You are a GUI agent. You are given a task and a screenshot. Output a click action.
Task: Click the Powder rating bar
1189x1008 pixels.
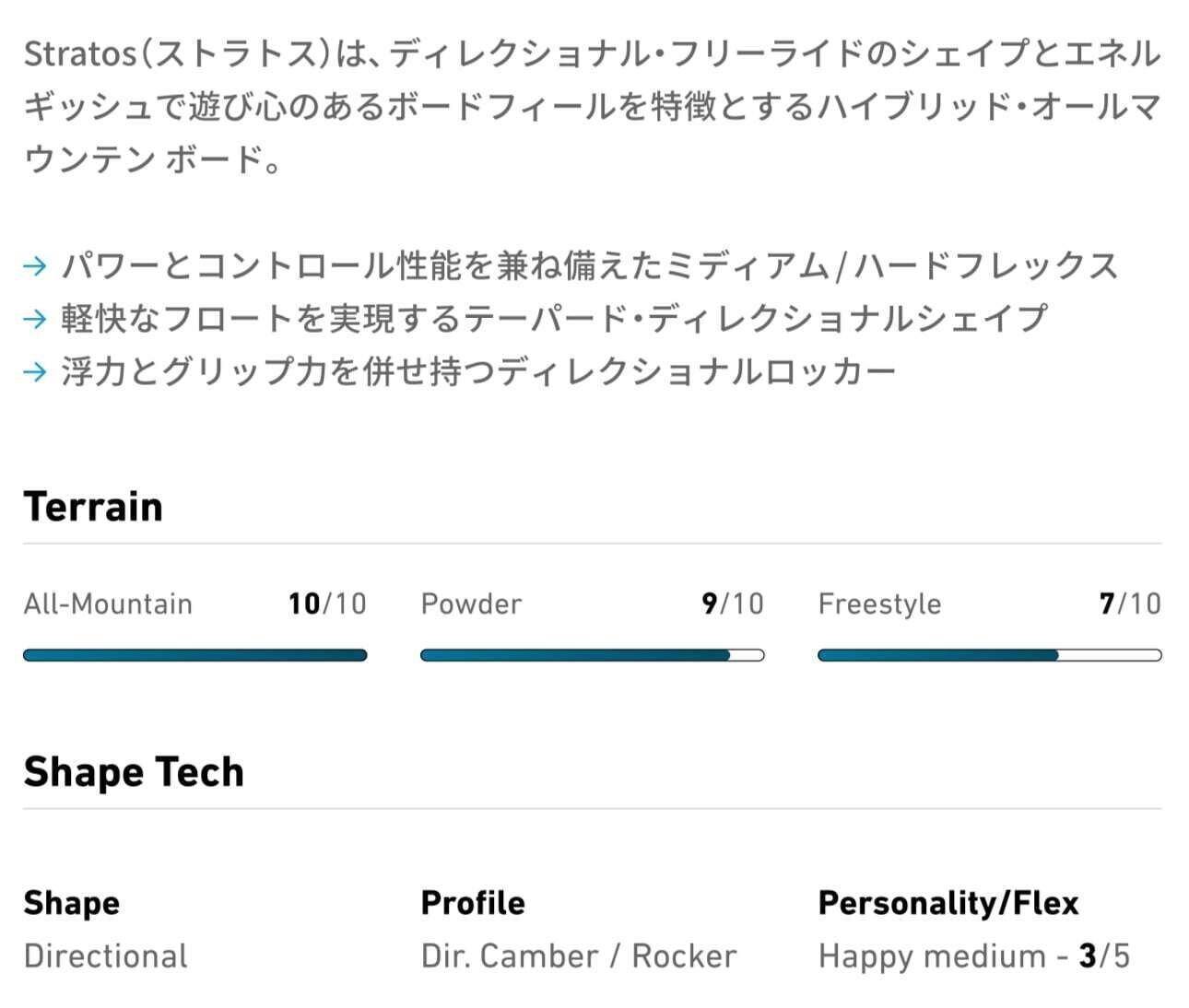click(x=592, y=655)
